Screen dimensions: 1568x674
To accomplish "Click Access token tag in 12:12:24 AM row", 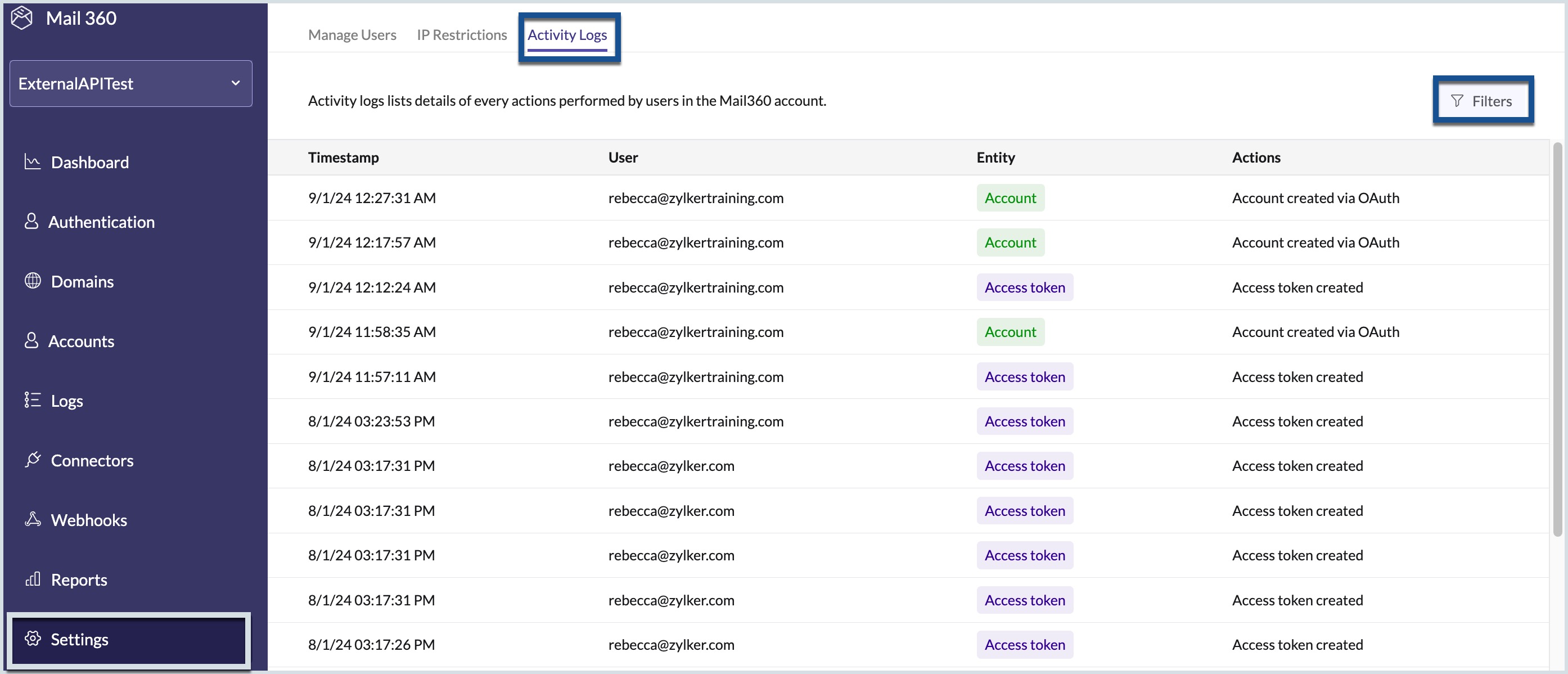I will [x=1025, y=287].
